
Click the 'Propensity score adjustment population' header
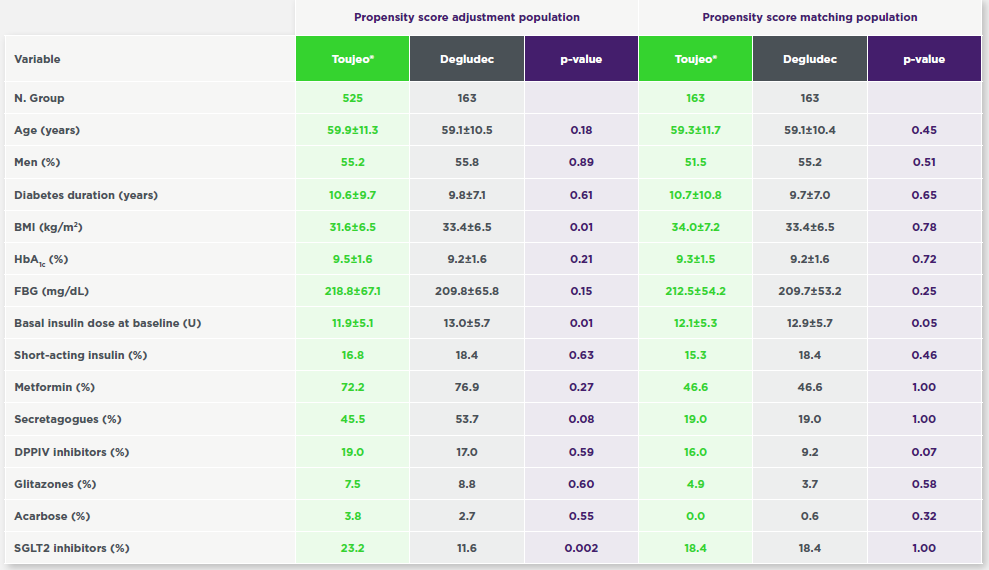(x=466, y=17)
